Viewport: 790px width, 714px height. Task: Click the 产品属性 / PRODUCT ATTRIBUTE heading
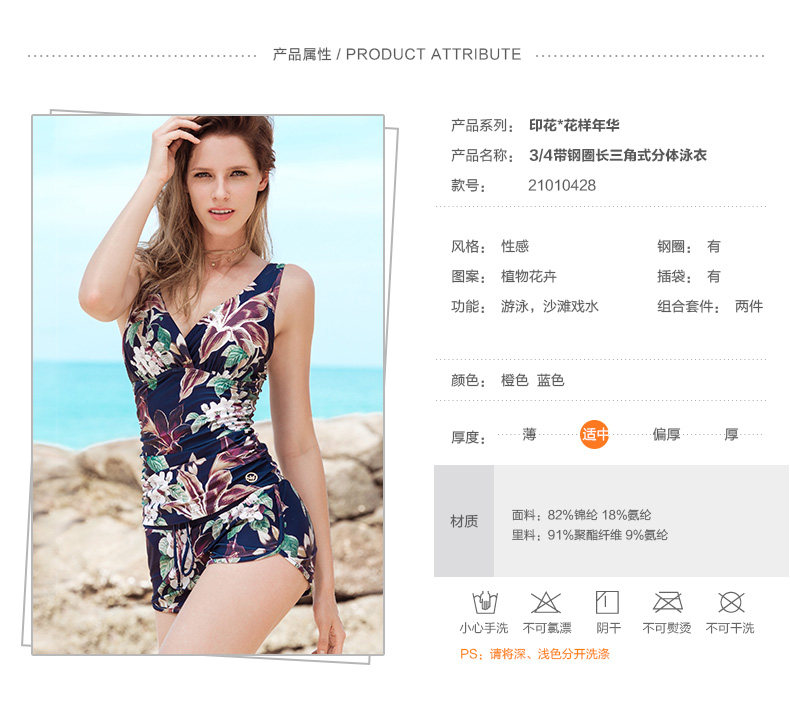397,54
